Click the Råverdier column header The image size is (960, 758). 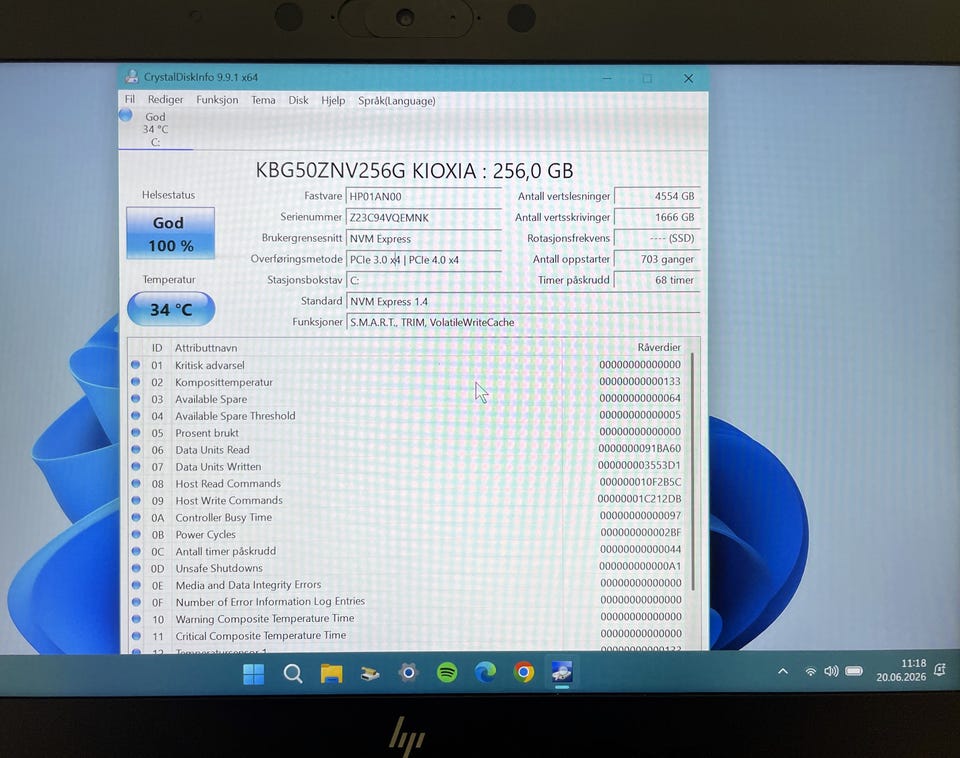659,347
